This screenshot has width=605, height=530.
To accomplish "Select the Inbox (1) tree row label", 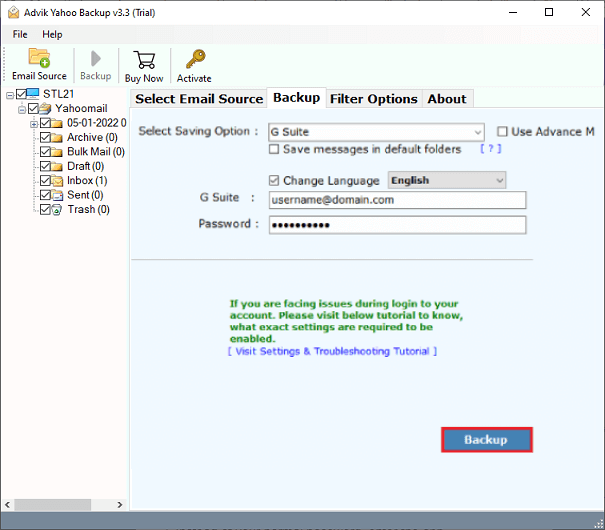I will point(87,181).
